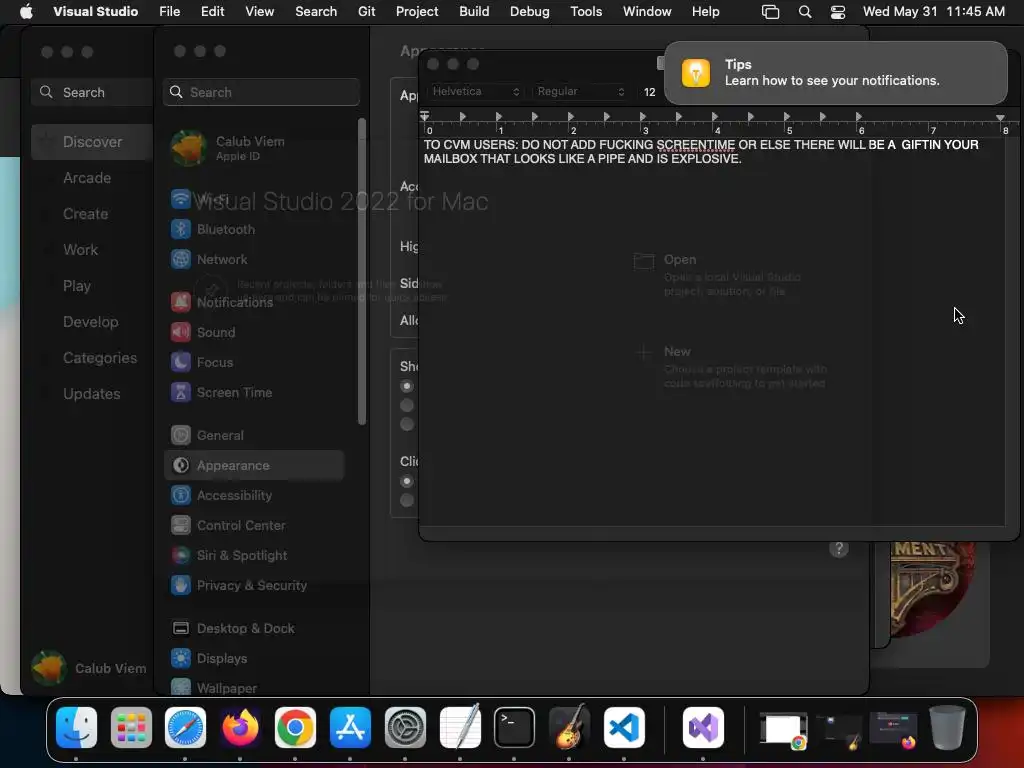Open General settings pane
The height and width of the screenshot is (768, 1024).
pos(255,435)
